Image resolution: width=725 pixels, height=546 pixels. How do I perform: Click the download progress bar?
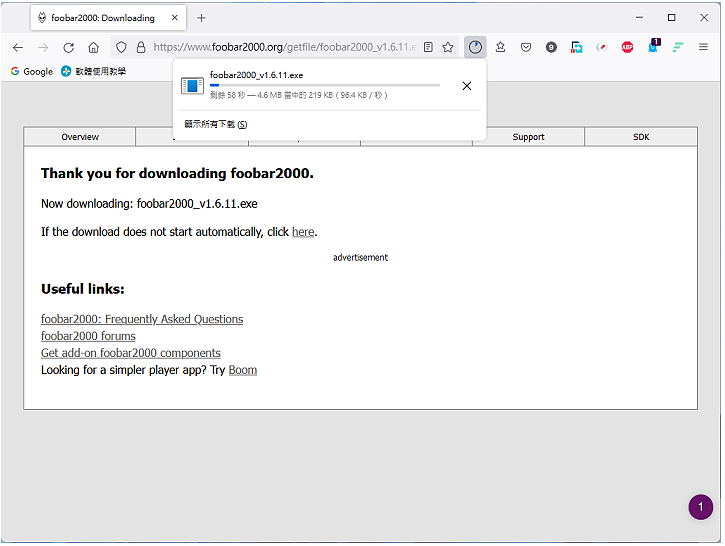[325, 85]
